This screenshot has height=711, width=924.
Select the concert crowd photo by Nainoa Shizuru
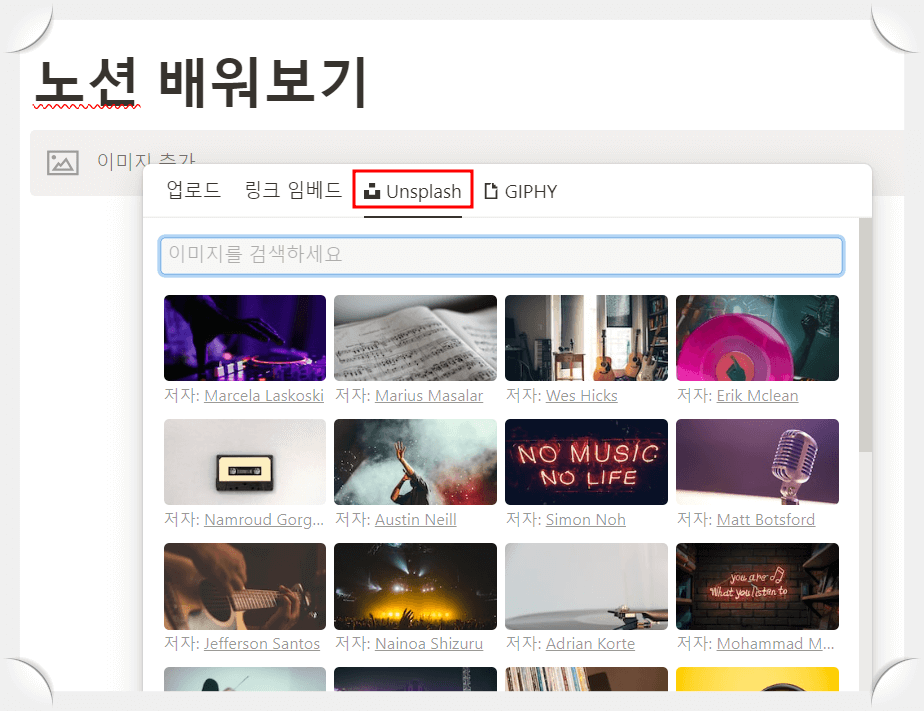pos(415,586)
